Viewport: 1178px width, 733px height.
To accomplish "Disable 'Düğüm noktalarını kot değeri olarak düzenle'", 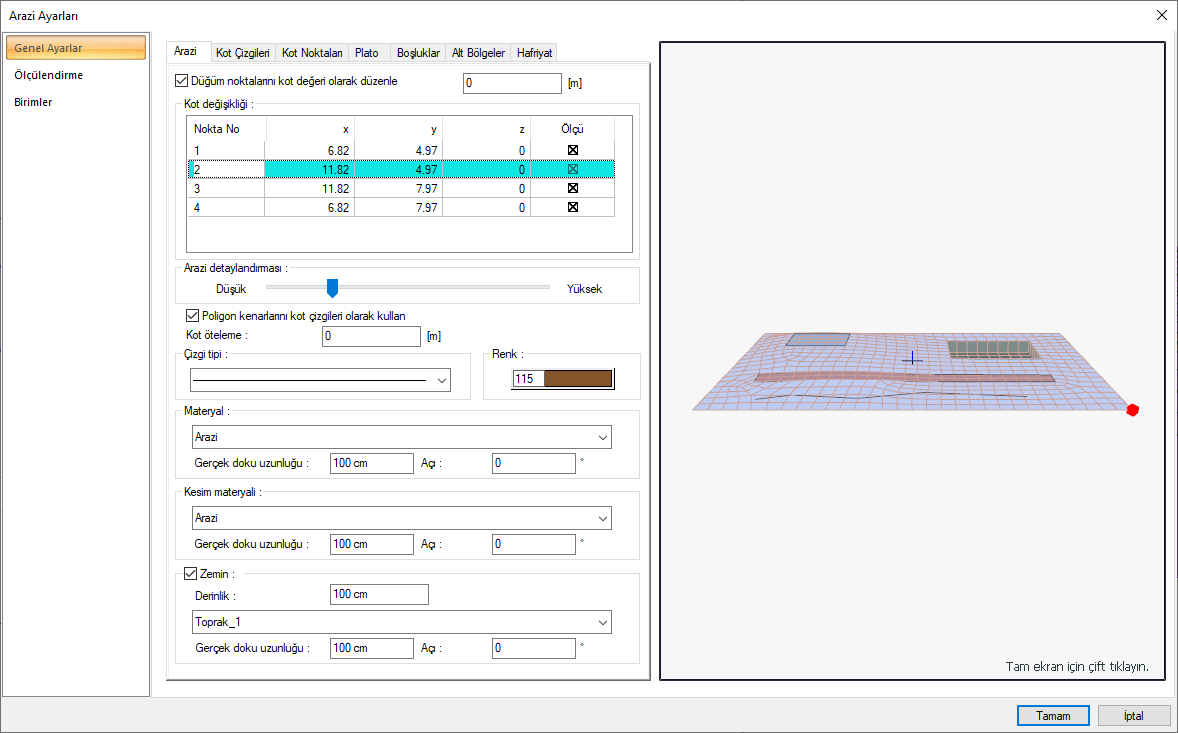I will pos(181,82).
